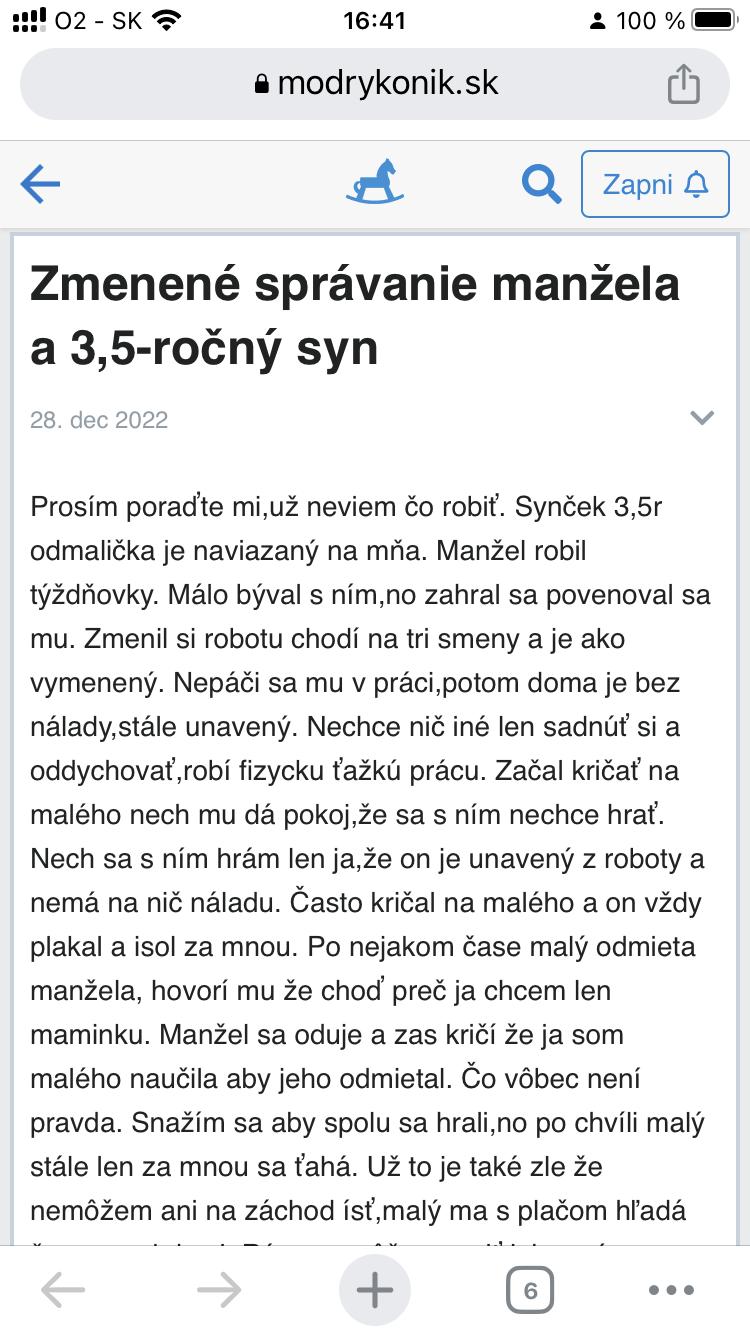Tap the 16:41 clock in status bar
This screenshot has width=750, height=1334.
pos(374,21)
